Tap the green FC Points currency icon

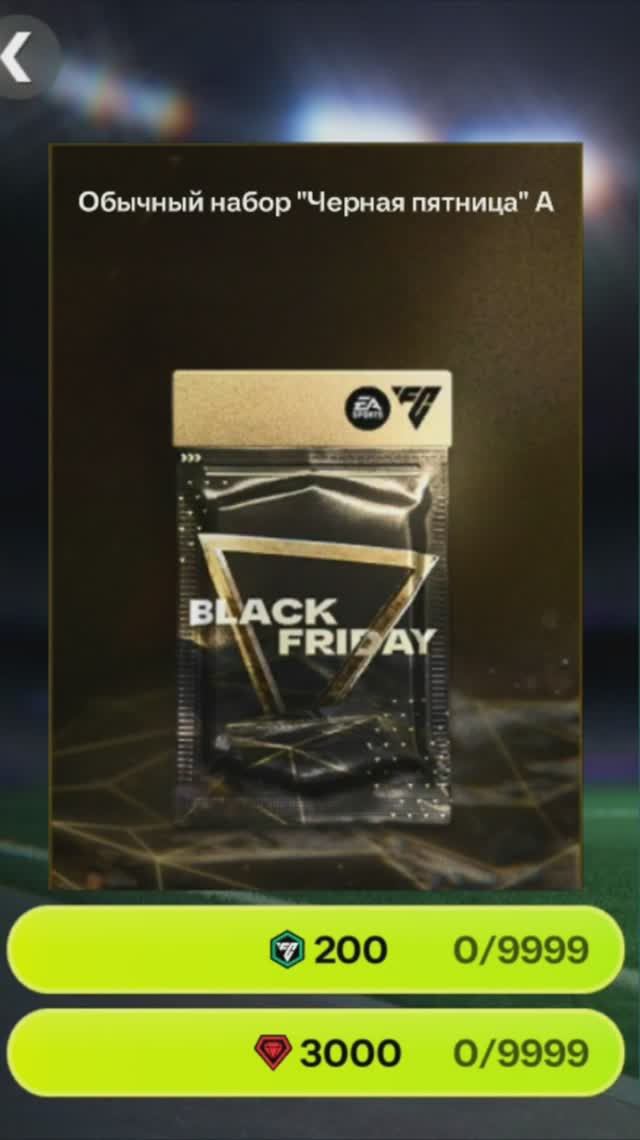tap(289, 950)
